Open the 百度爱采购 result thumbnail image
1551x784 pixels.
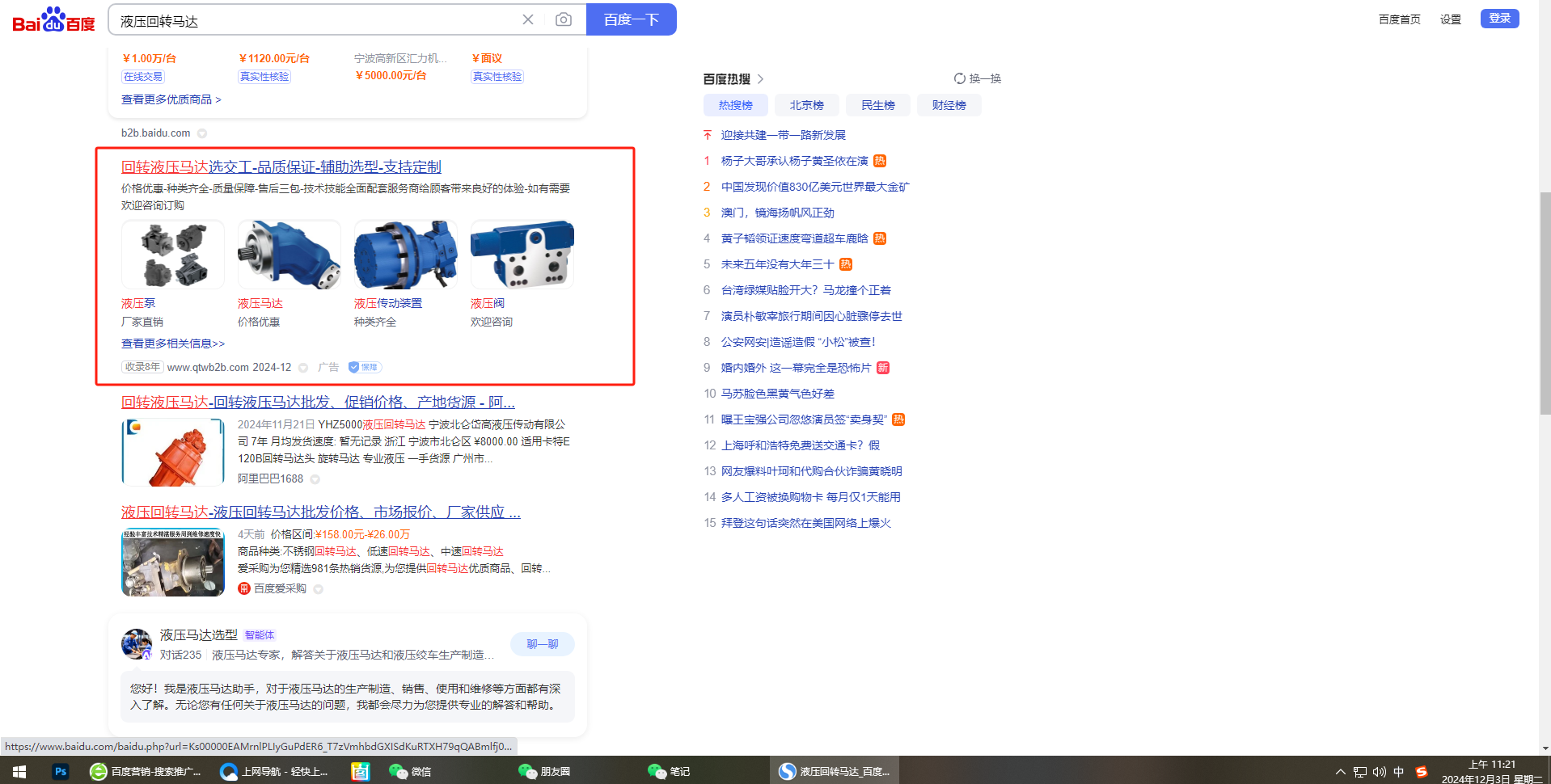coord(173,562)
